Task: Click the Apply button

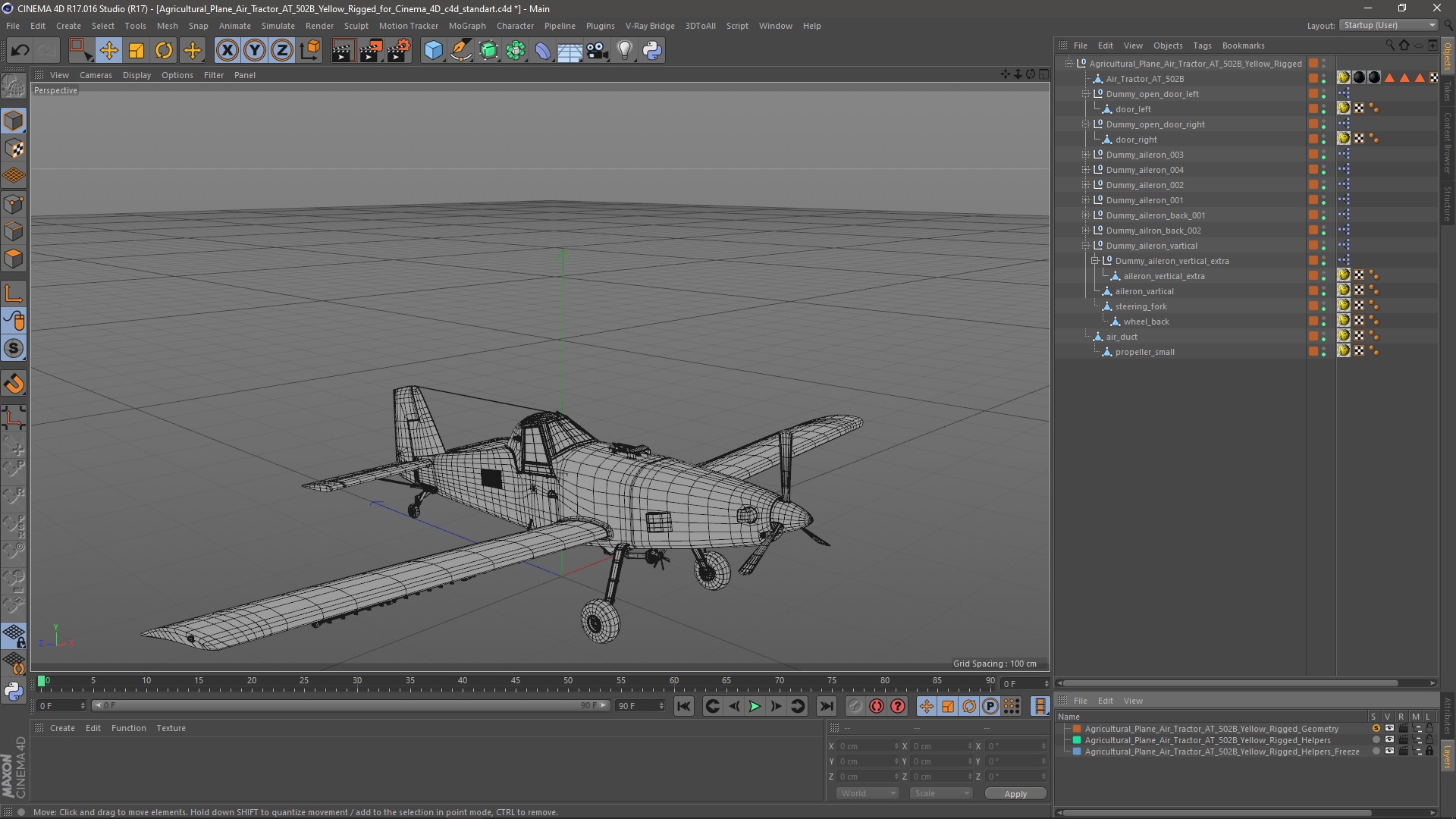Action: point(1015,793)
